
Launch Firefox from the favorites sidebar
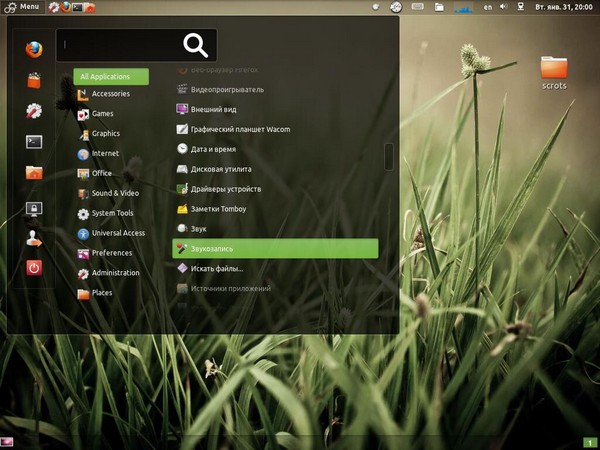(x=33, y=47)
